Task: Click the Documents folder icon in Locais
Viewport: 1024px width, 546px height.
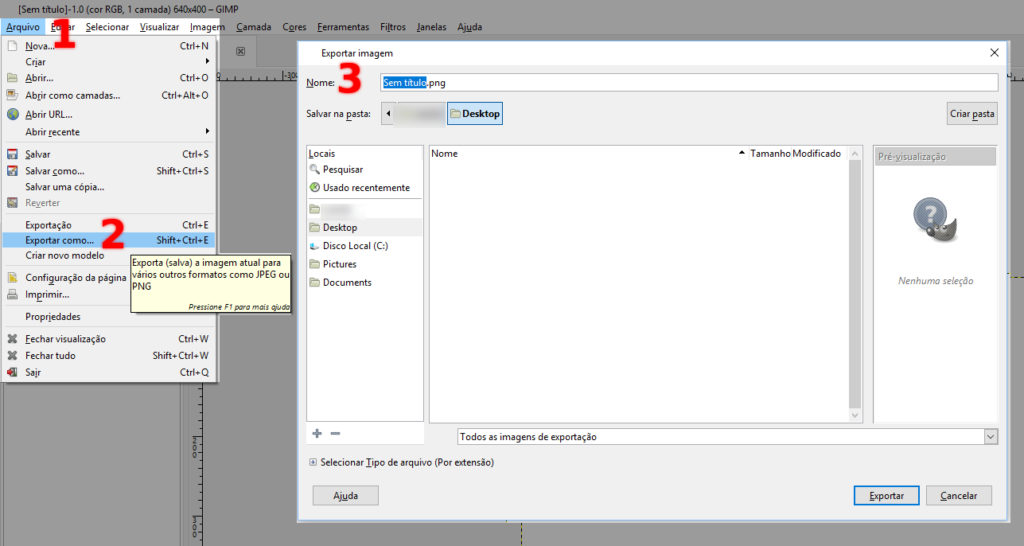Action: coord(315,282)
